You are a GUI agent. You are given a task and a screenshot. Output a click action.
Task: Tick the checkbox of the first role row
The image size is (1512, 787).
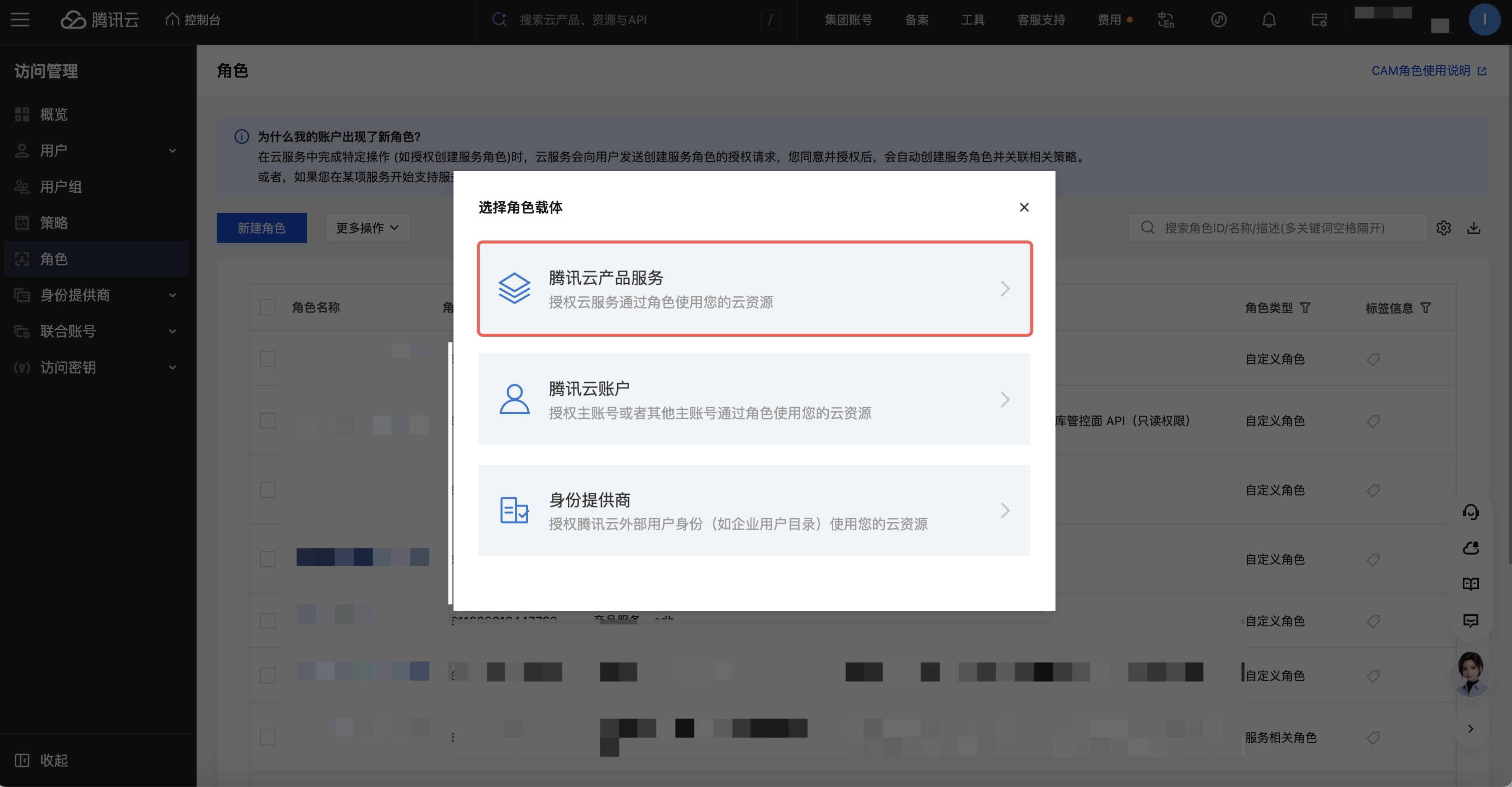(268, 359)
